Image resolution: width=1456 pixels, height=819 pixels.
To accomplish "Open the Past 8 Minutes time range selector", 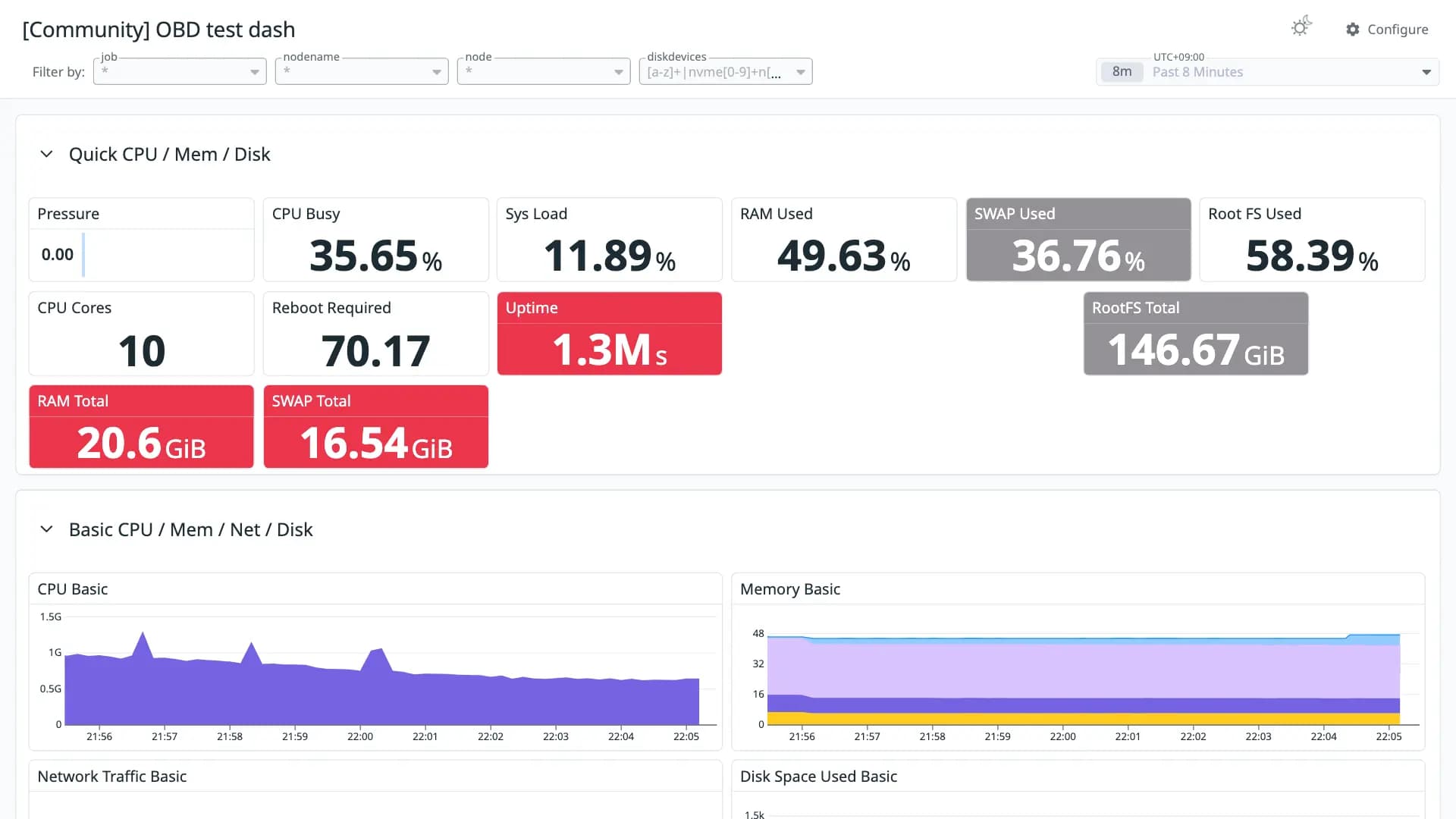I will coord(1267,72).
